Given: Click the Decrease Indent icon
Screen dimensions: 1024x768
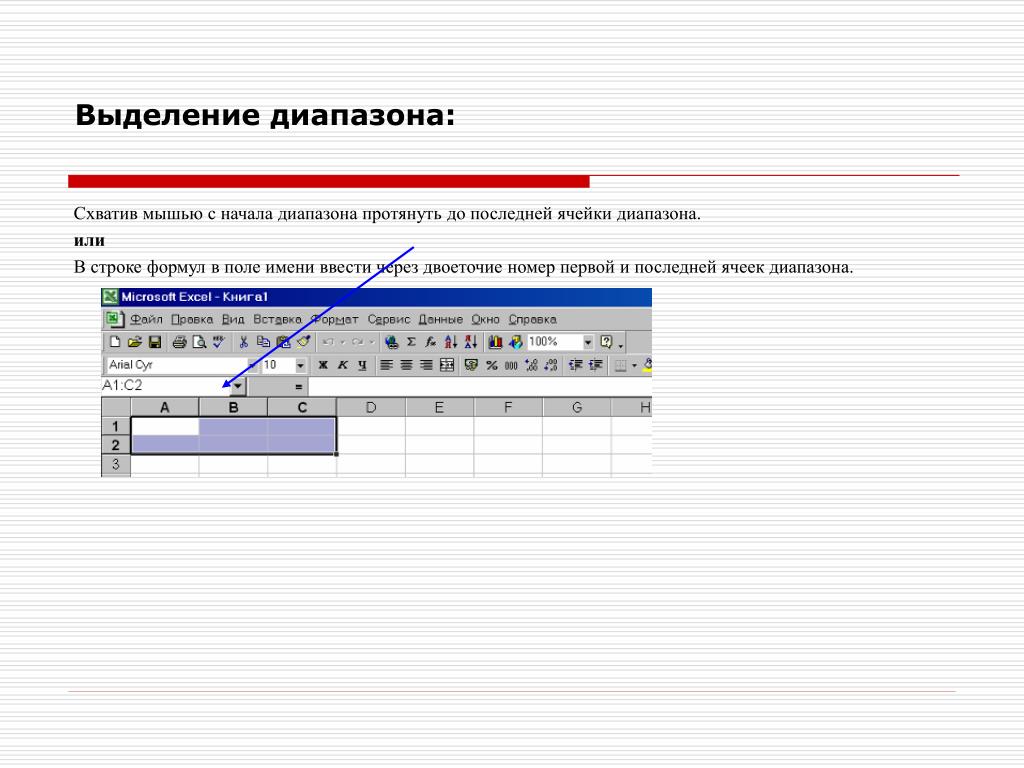Looking at the screenshot, I should (575, 365).
